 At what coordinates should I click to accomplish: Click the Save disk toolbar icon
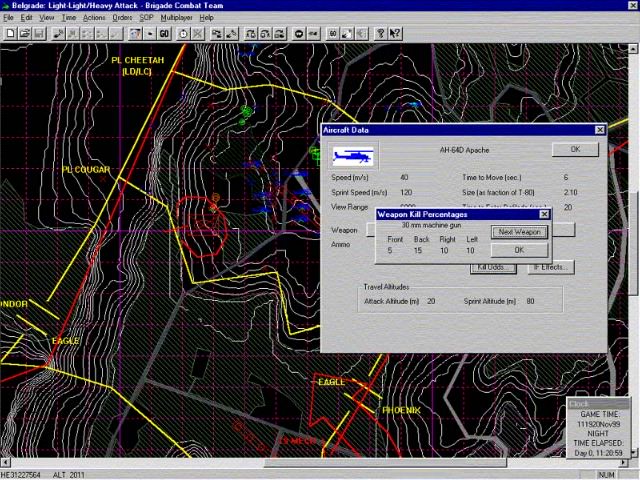tap(39, 33)
